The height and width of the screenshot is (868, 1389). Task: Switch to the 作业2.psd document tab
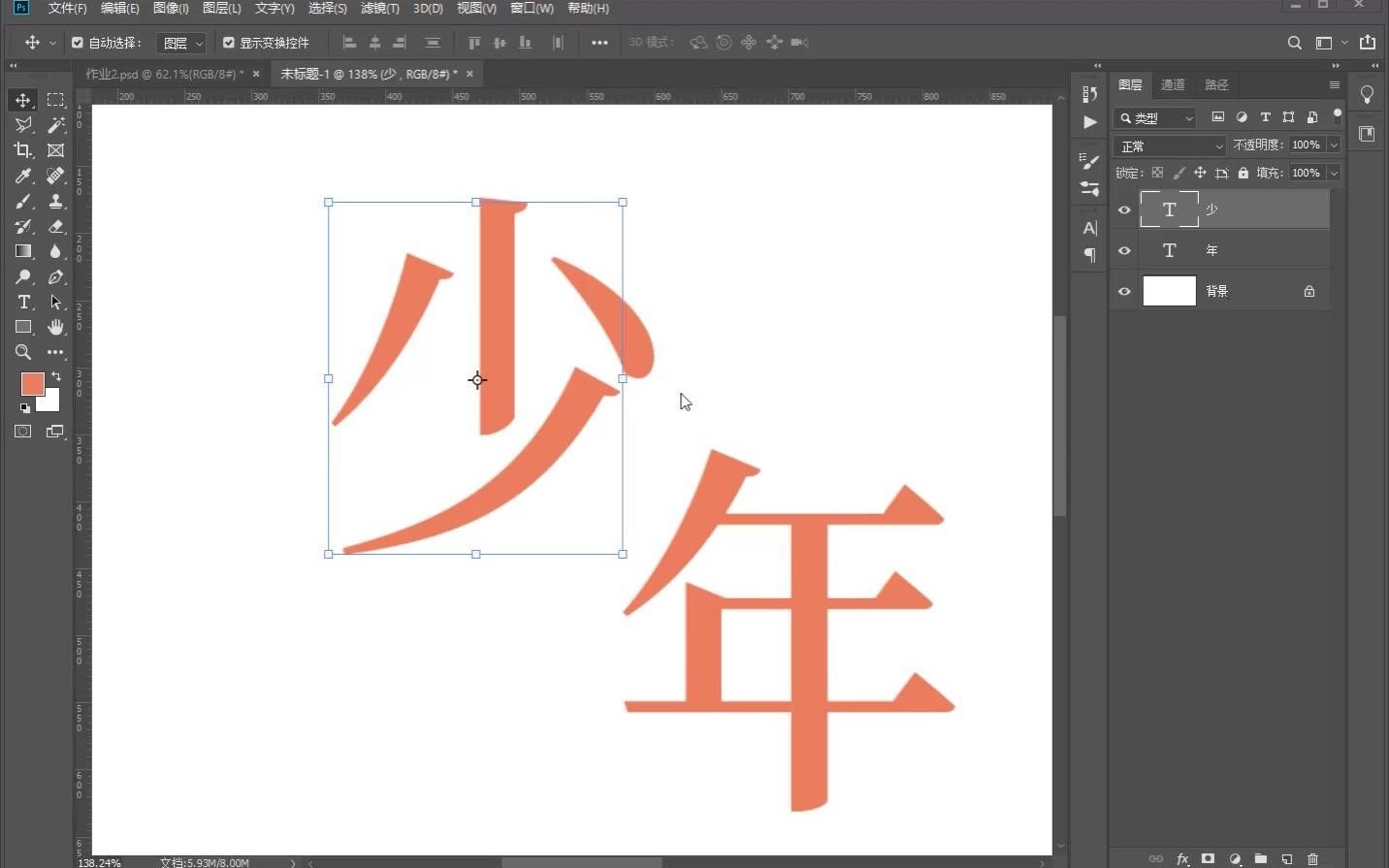click(164, 74)
